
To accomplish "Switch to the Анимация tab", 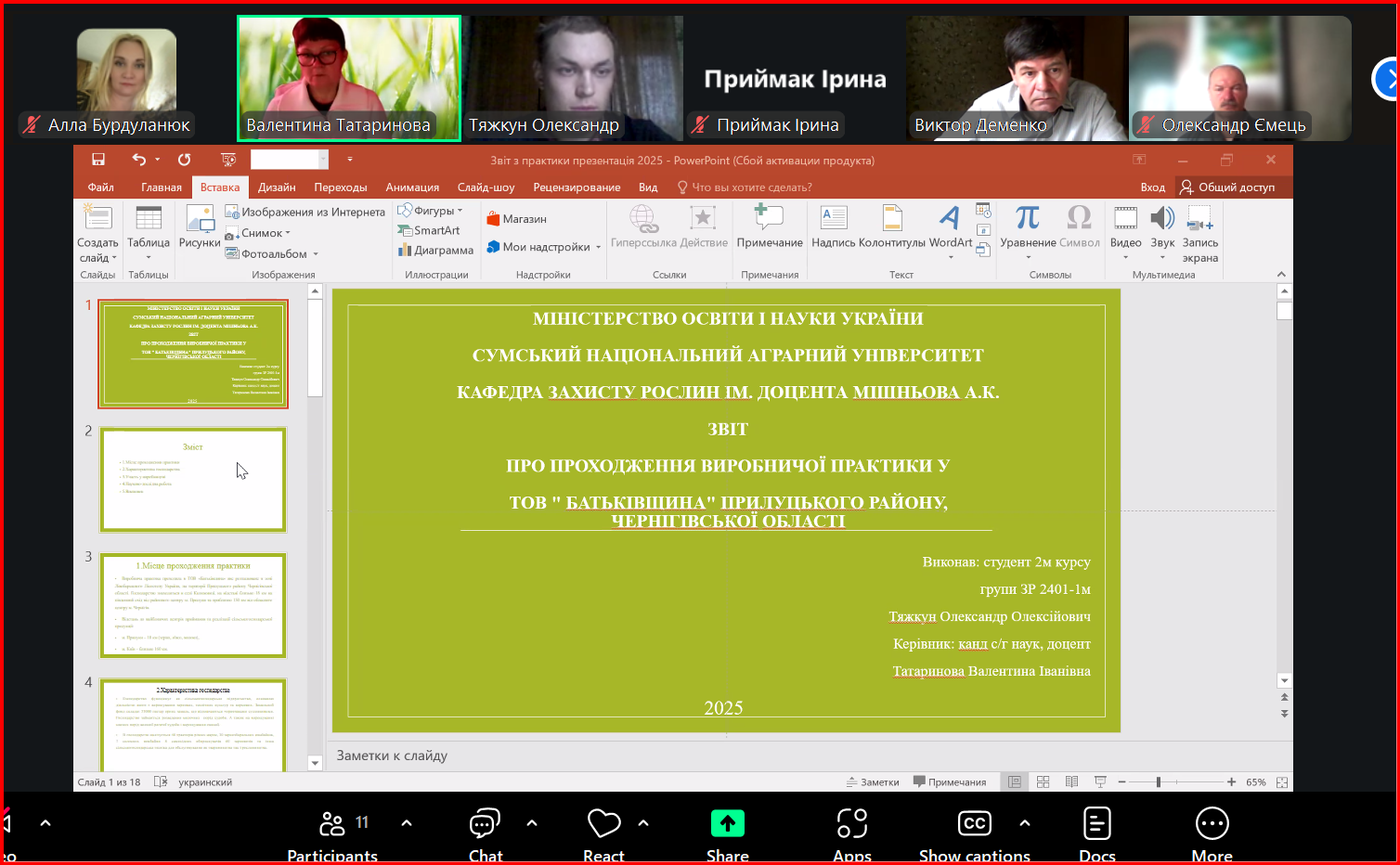I will tap(412, 187).
